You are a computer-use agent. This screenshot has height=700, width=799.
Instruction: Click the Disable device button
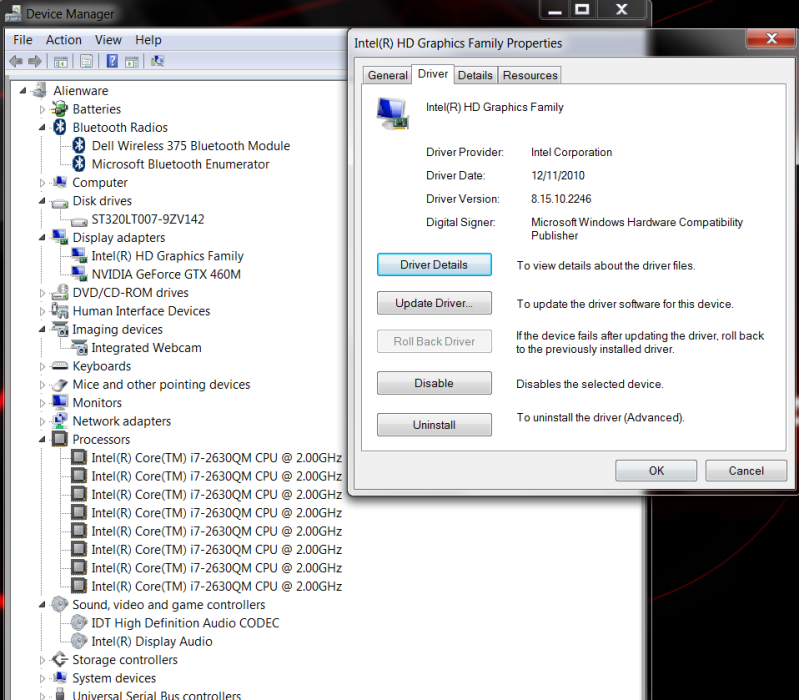[x=434, y=383]
